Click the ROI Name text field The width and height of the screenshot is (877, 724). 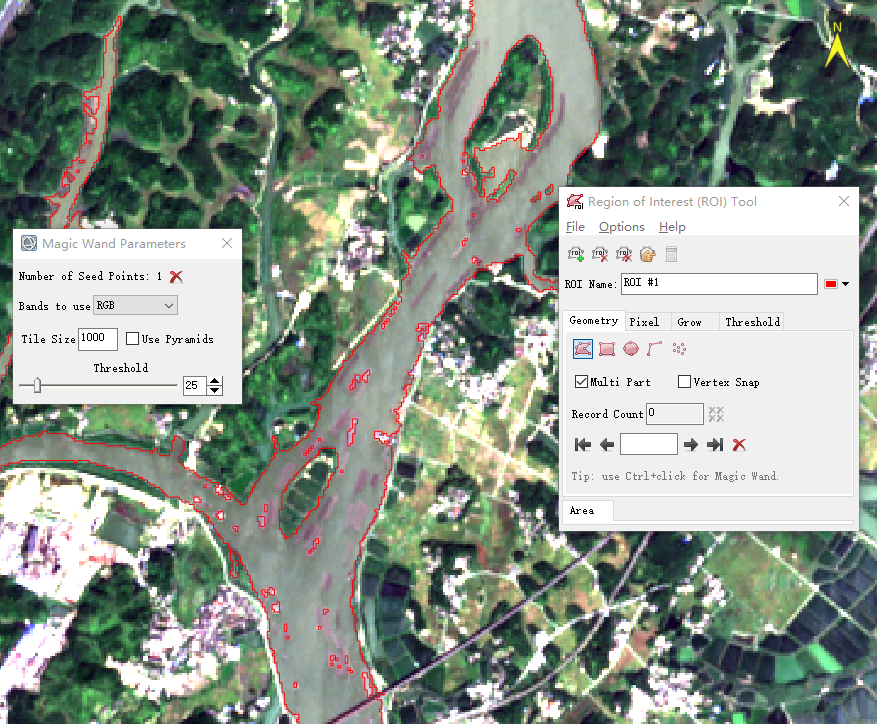coord(719,284)
